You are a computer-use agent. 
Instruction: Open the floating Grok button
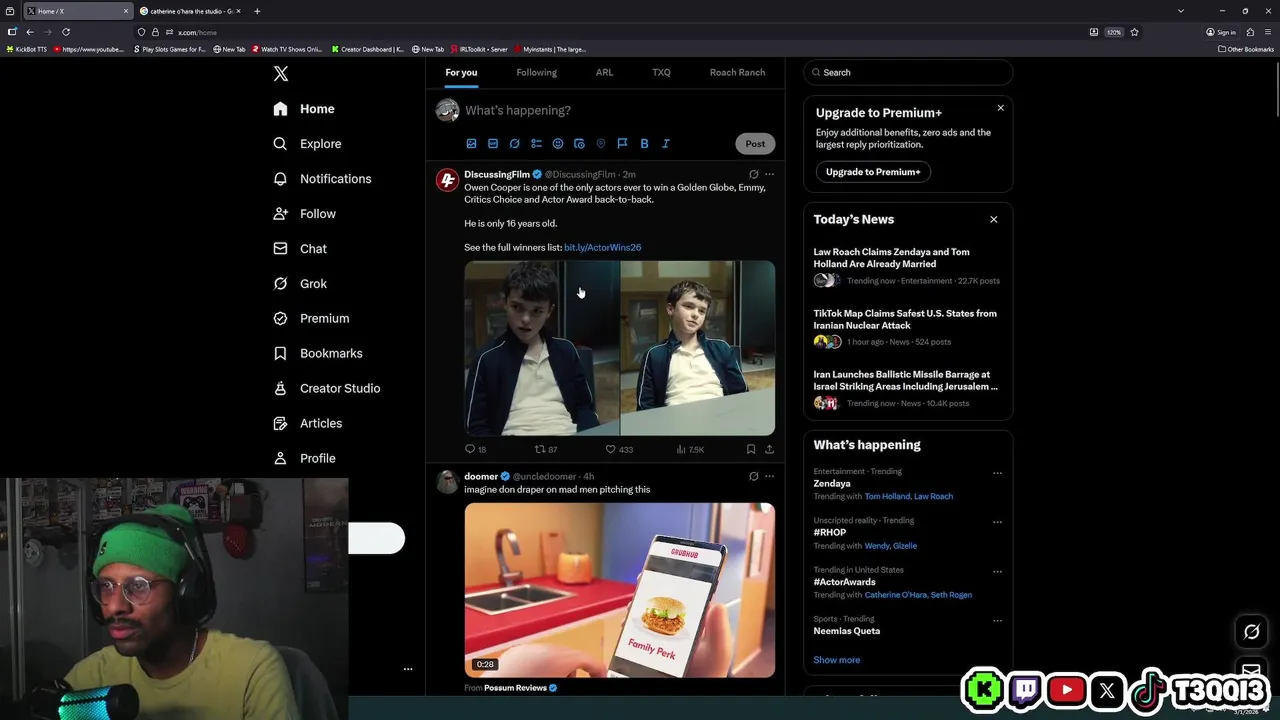tap(1251, 631)
